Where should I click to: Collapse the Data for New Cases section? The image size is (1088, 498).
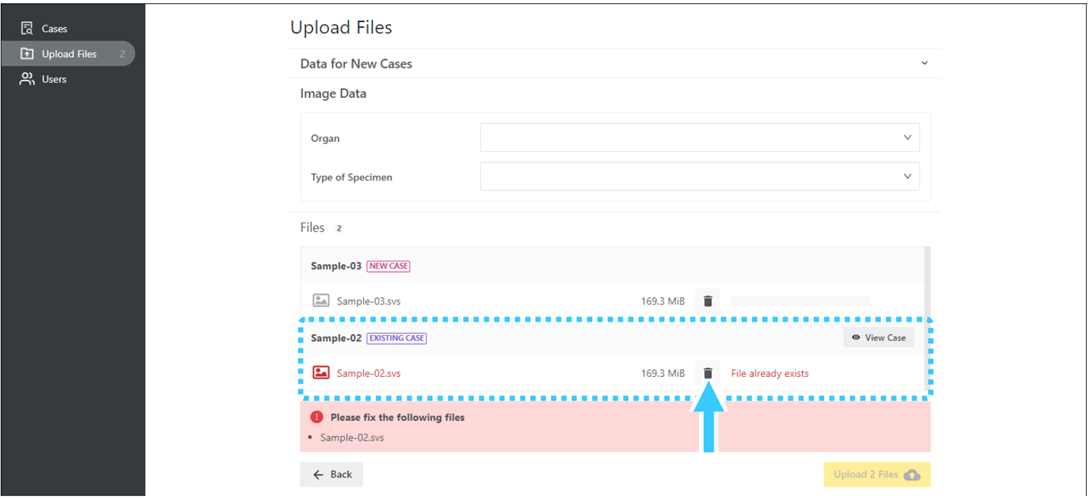[x=924, y=63]
